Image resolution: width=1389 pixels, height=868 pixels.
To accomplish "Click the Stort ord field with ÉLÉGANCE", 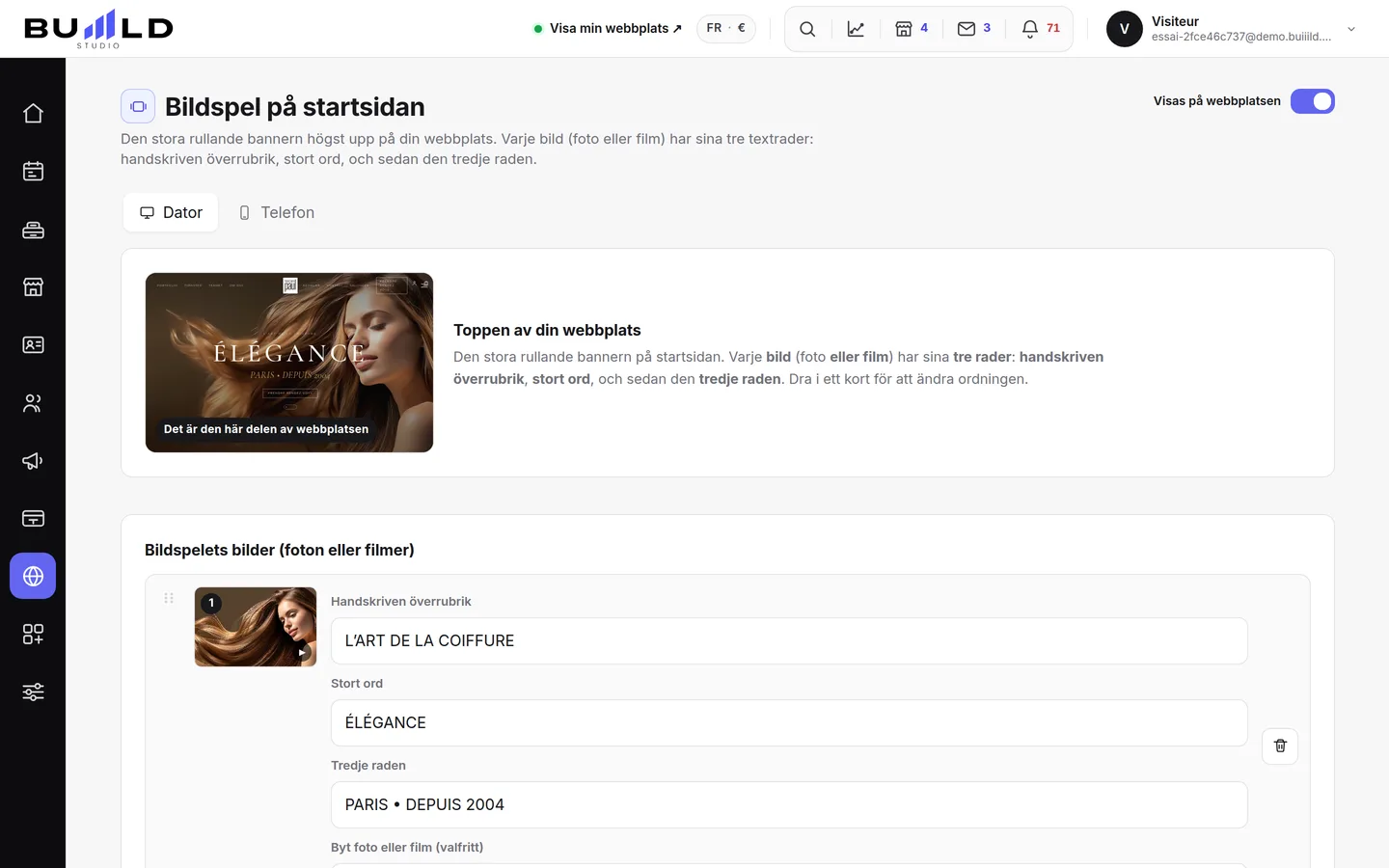I will 789,722.
